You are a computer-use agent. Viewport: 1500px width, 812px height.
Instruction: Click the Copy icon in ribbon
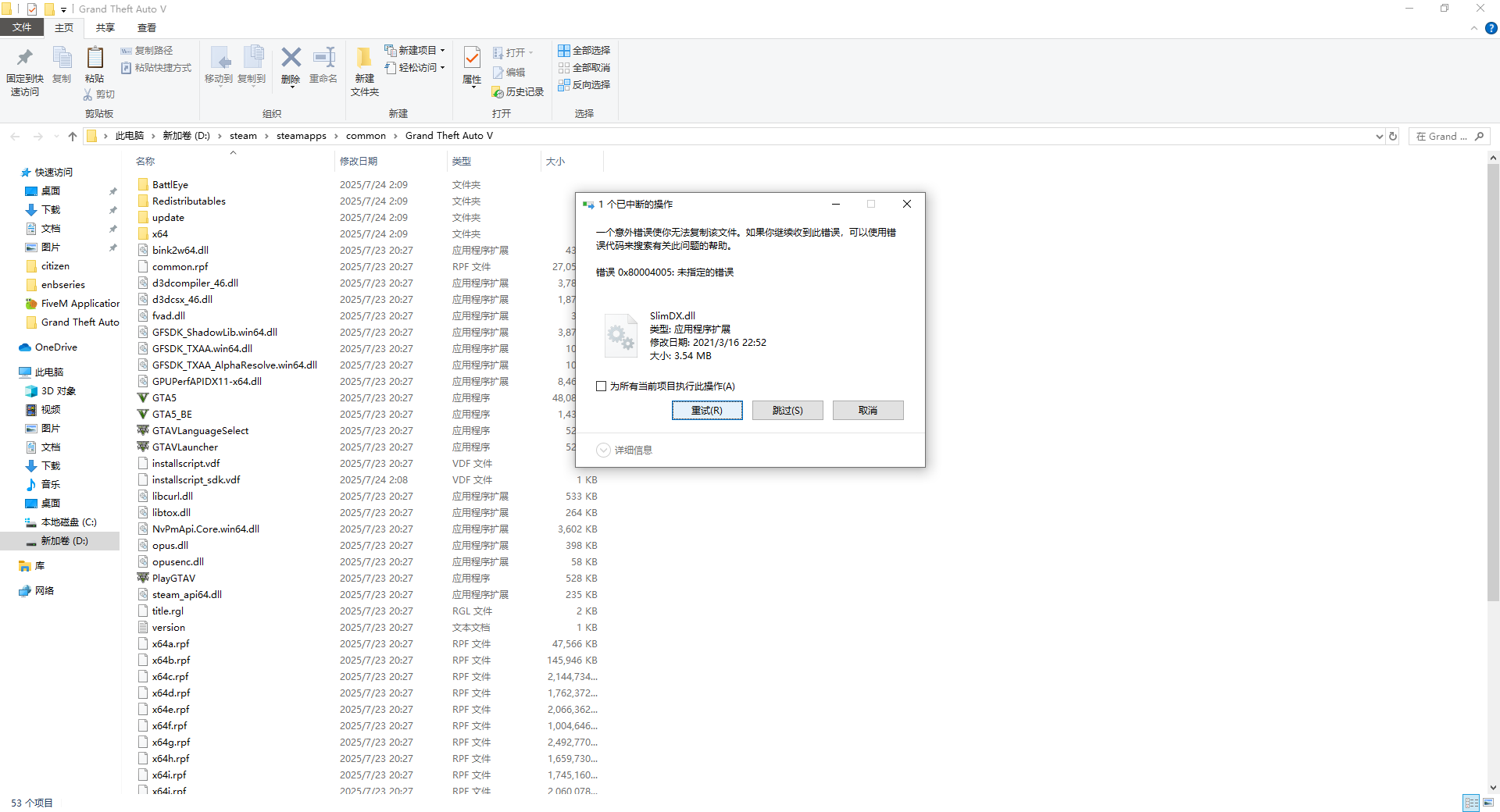tap(62, 59)
